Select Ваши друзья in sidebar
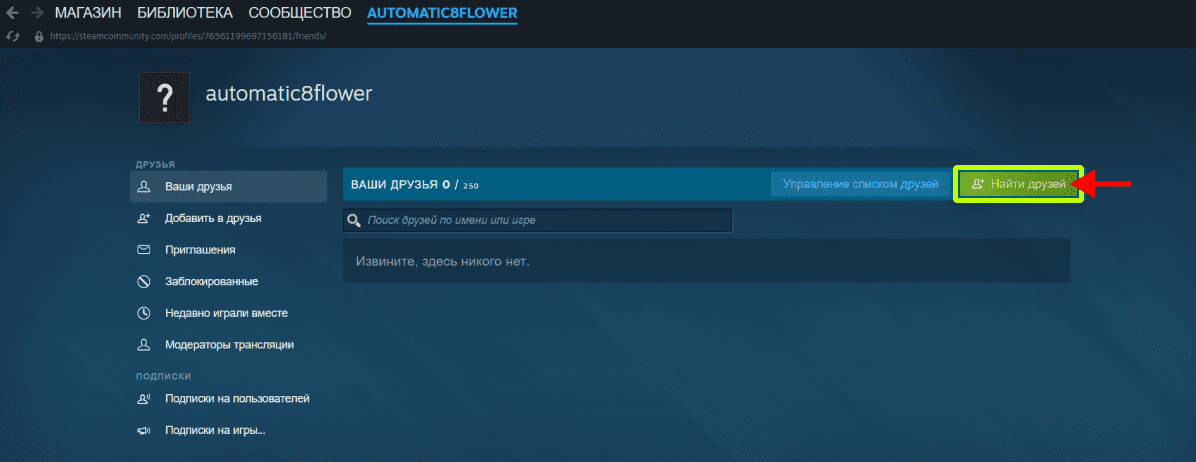Image resolution: width=1196 pixels, height=462 pixels. [229, 187]
